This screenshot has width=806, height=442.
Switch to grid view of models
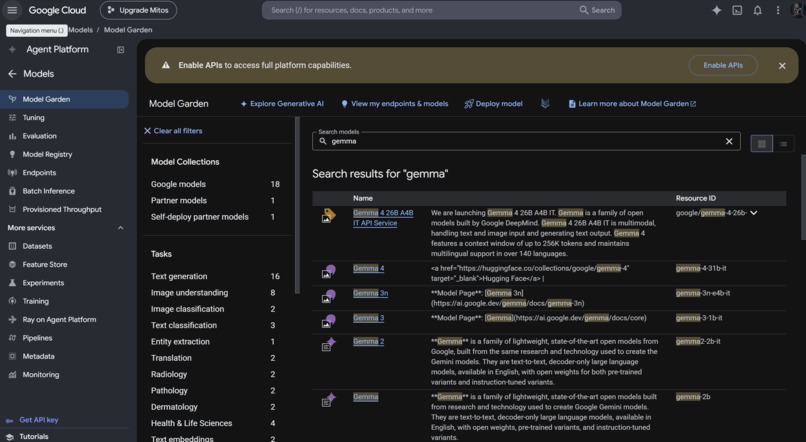(762, 144)
